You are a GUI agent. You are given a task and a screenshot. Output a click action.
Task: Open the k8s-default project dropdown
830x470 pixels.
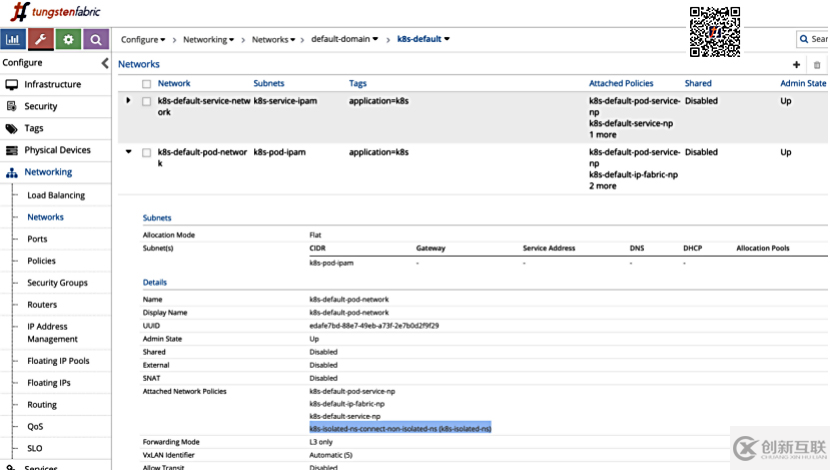click(423, 39)
